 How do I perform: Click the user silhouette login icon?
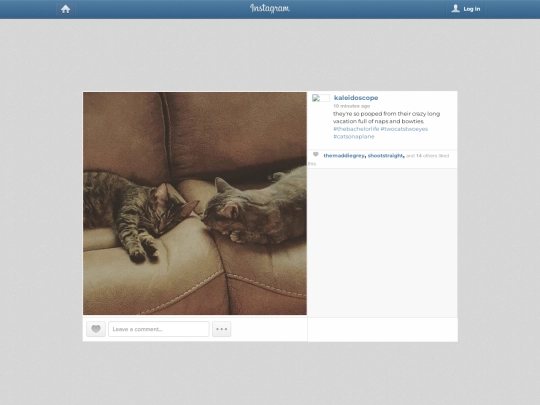click(x=455, y=9)
